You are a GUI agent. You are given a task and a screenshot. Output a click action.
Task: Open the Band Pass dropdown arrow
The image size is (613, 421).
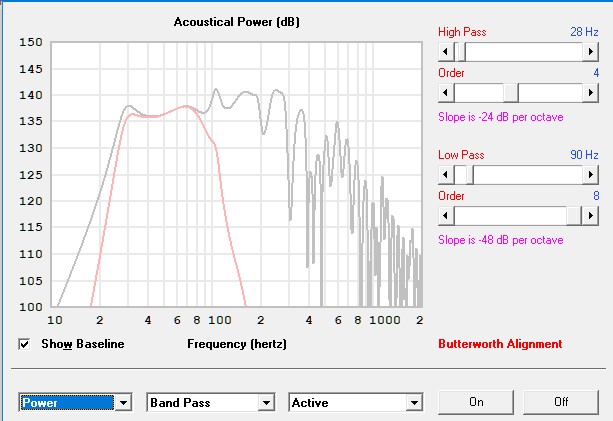(x=266, y=403)
